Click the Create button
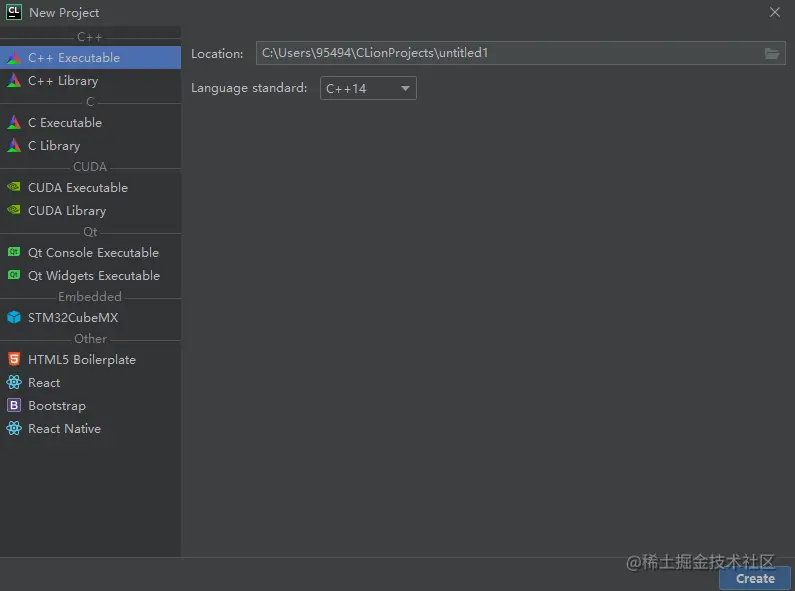Screen dimensions: 795x591 (755, 578)
